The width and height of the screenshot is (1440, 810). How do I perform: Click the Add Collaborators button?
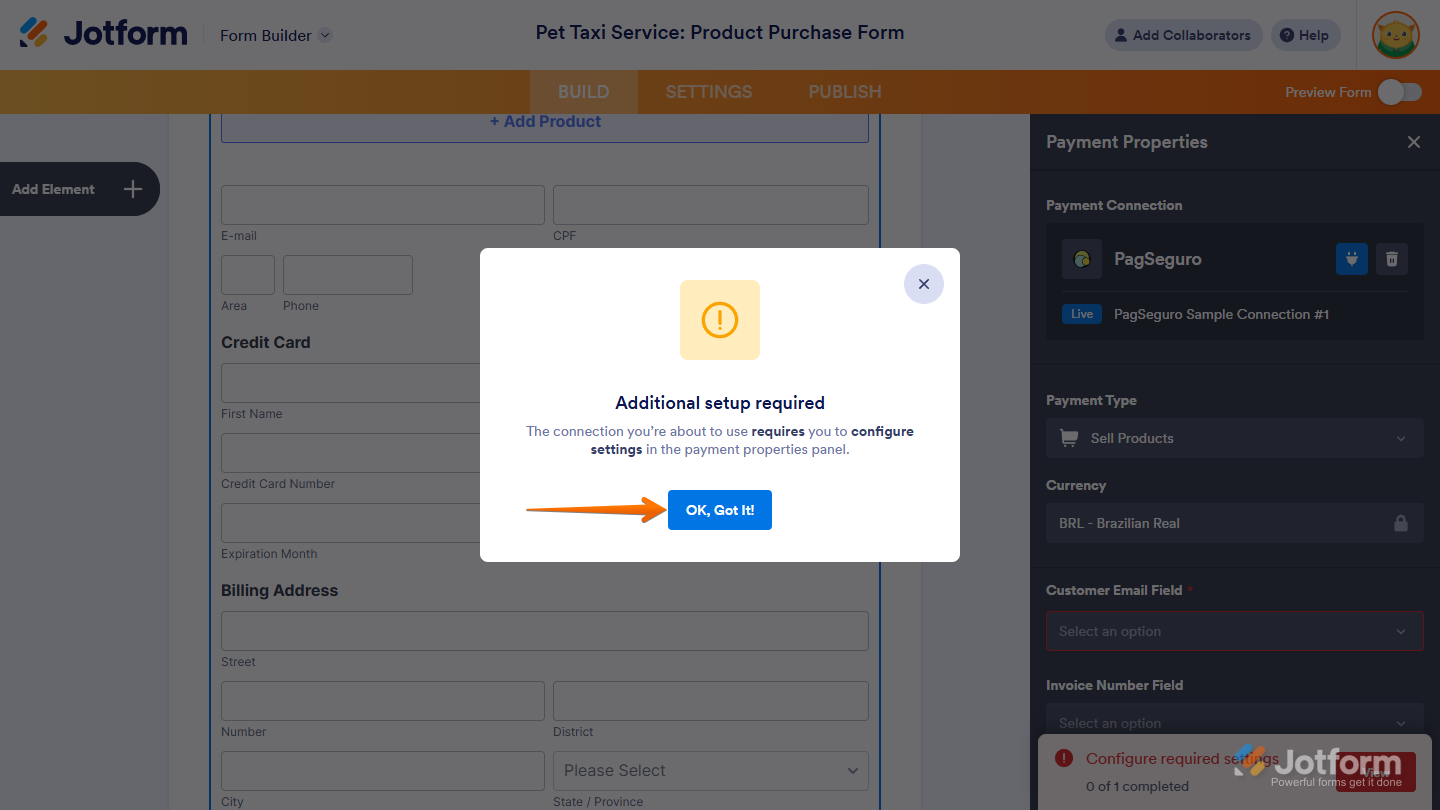1182,35
